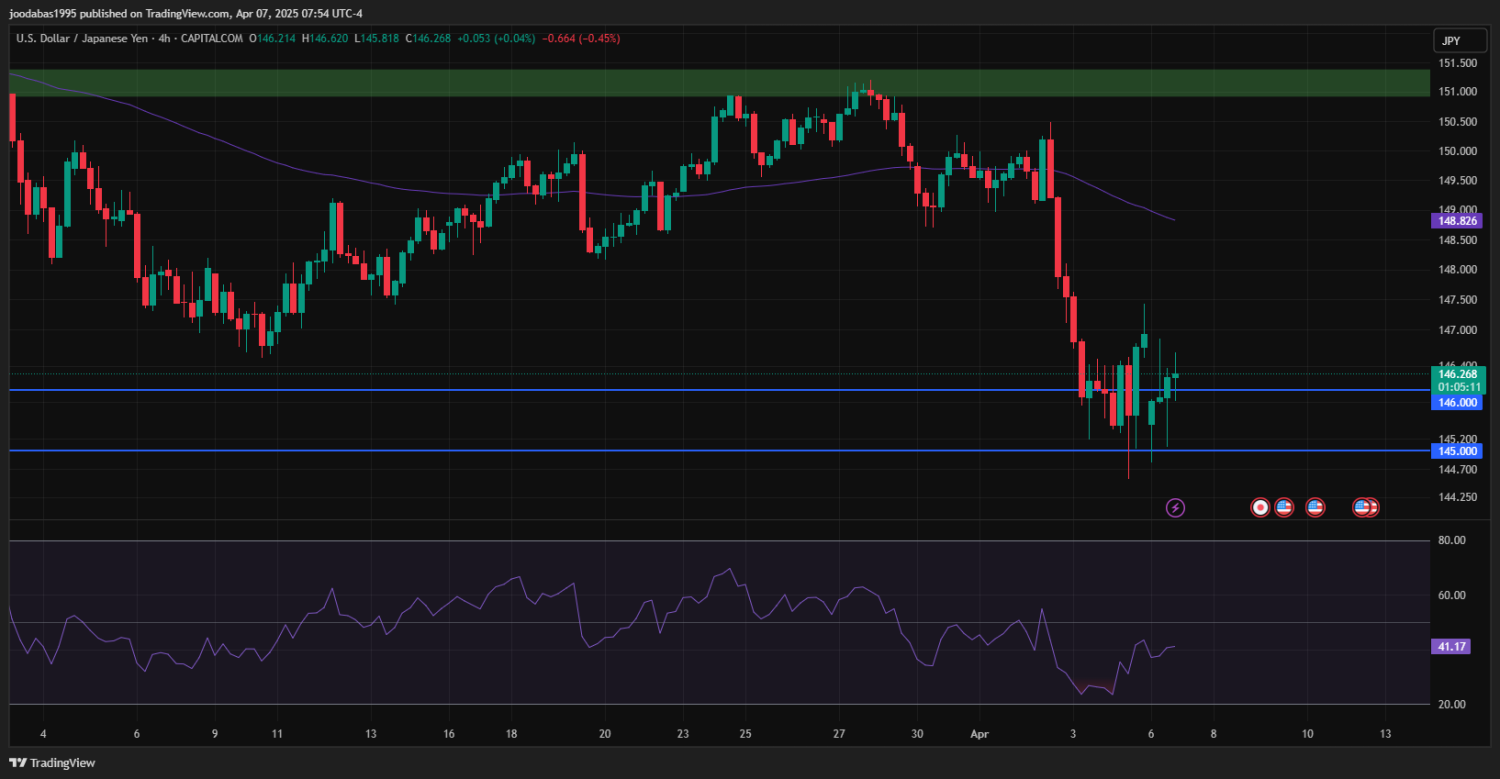This screenshot has height=779, width=1500.
Task: Click the purple lightning bolt event icon
Action: coord(1176,508)
